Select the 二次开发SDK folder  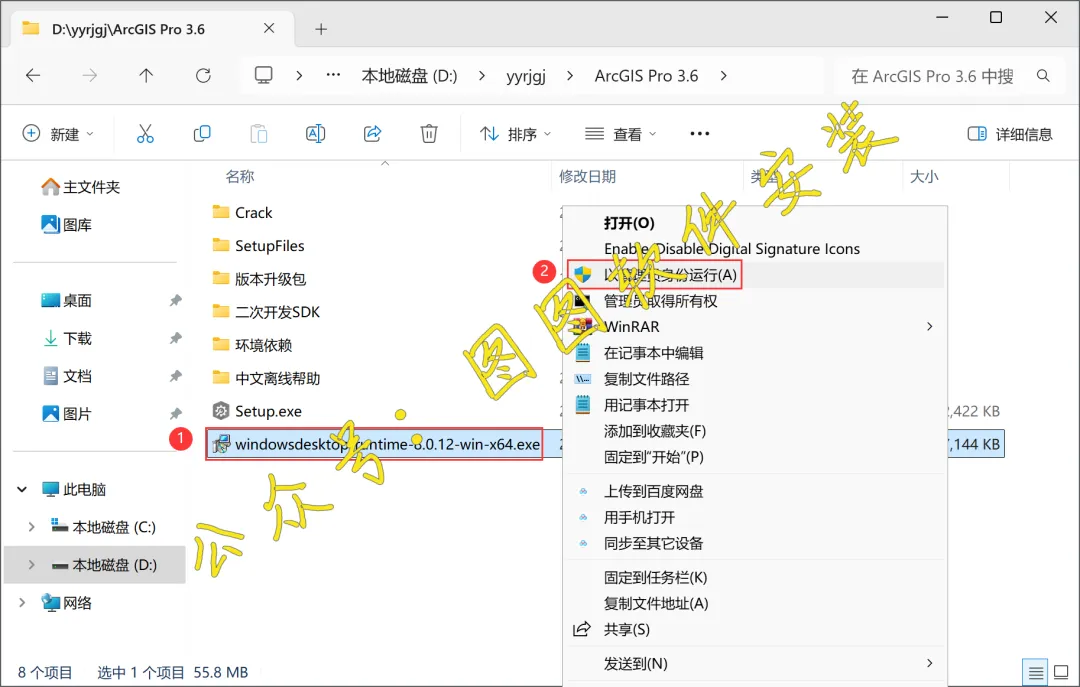266,312
